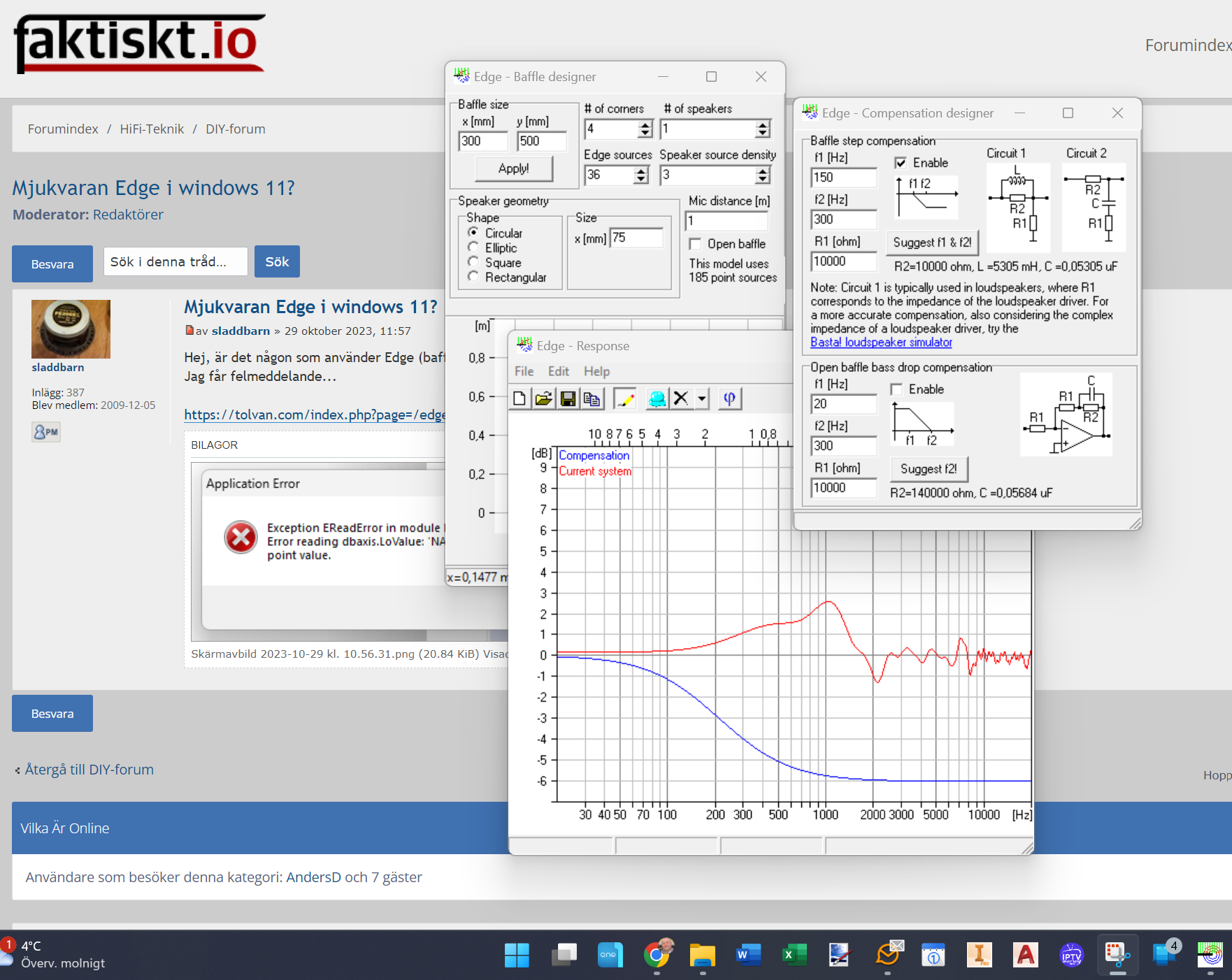Decrease the Edge sources stepper
Viewport: 1232px width, 980px height.
click(x=641, y=180)
